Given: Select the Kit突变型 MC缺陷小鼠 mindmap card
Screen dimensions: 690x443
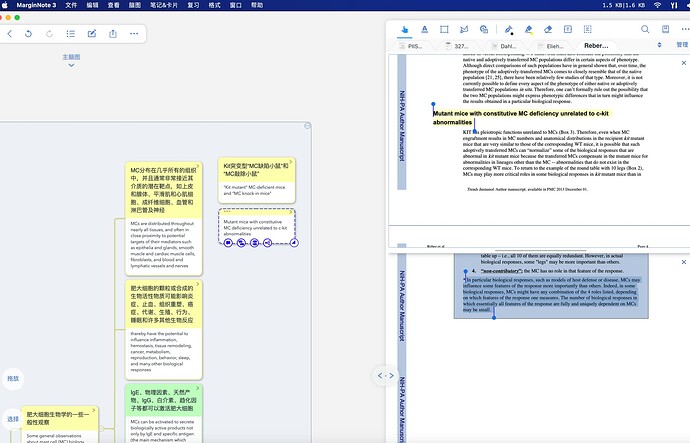Looking at the screenshot, I should click(257, 180).
